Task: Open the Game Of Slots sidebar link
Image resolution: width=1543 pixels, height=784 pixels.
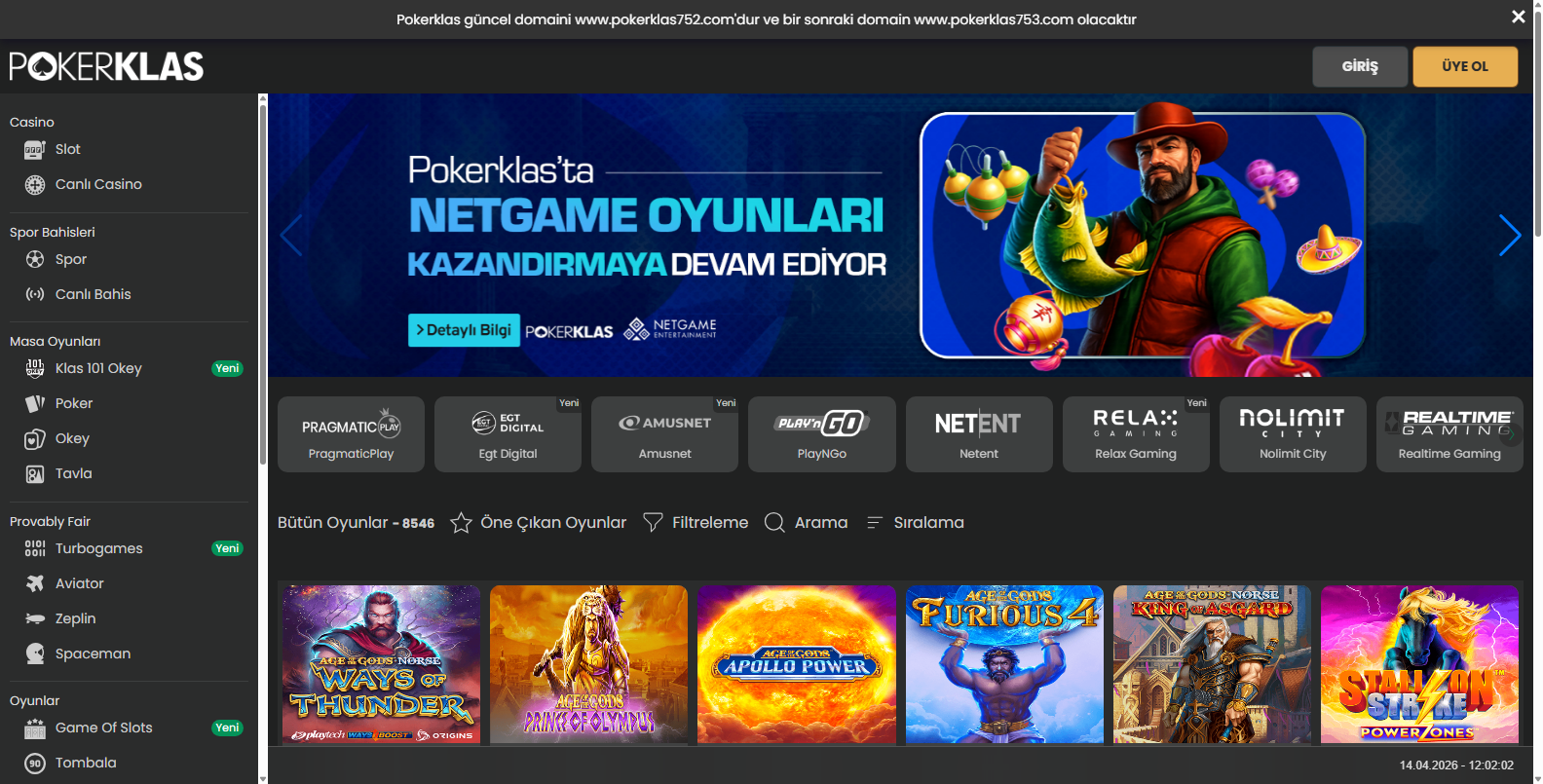Action: pos(104,728)
